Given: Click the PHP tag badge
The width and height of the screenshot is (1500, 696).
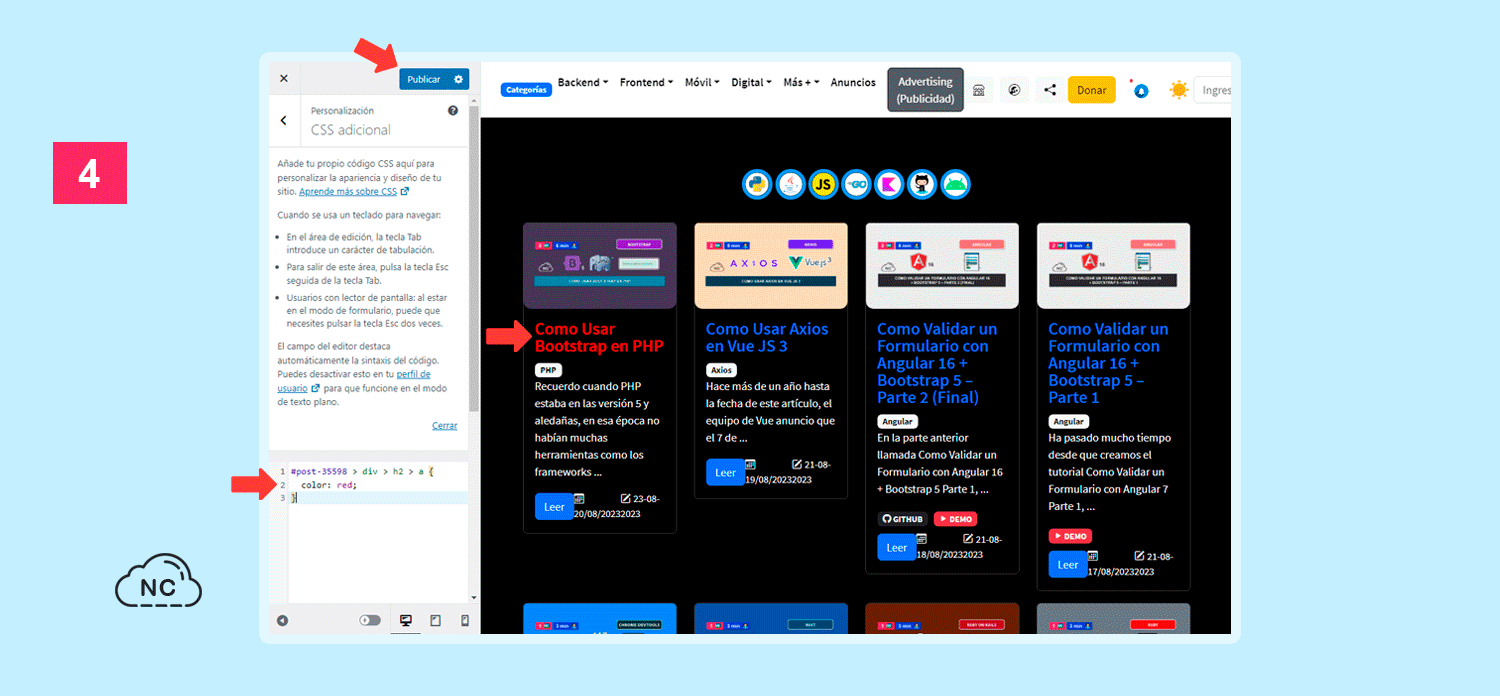Looking at the screenshot, I should (x=548, y=370).
